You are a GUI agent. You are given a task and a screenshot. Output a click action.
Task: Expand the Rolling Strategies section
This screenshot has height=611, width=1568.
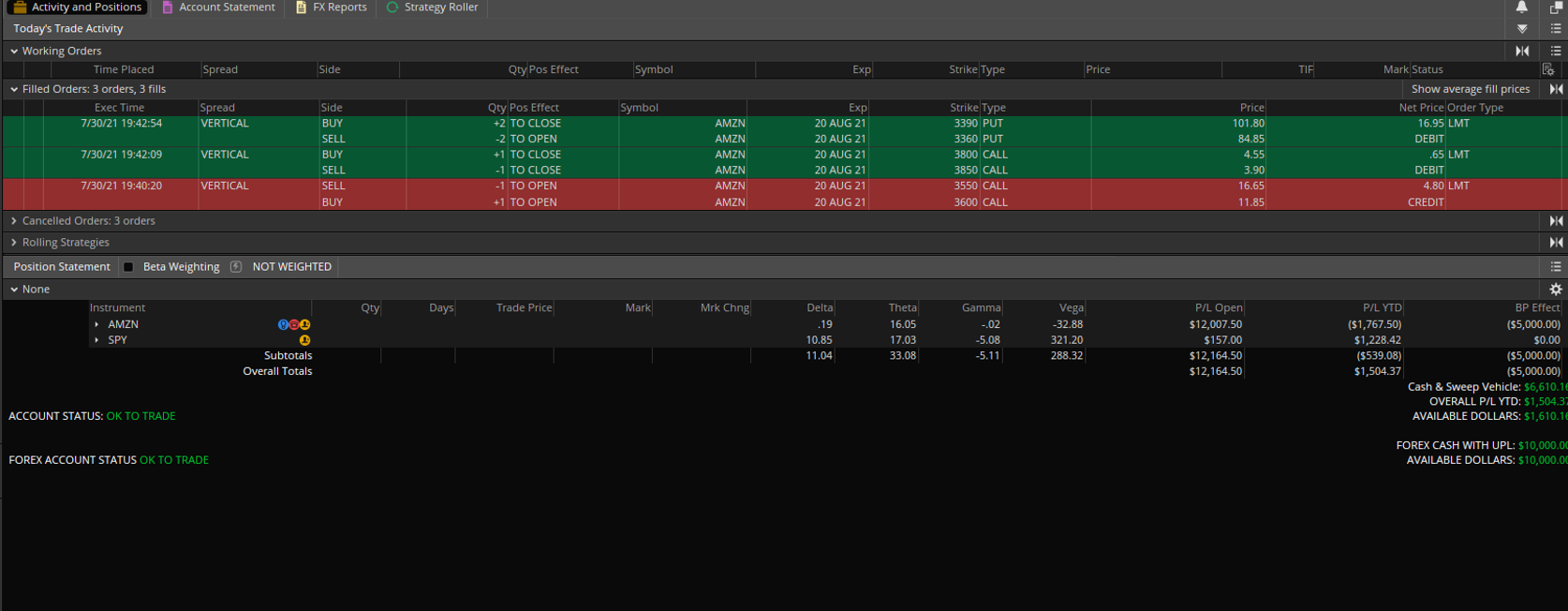pos(14,243)
